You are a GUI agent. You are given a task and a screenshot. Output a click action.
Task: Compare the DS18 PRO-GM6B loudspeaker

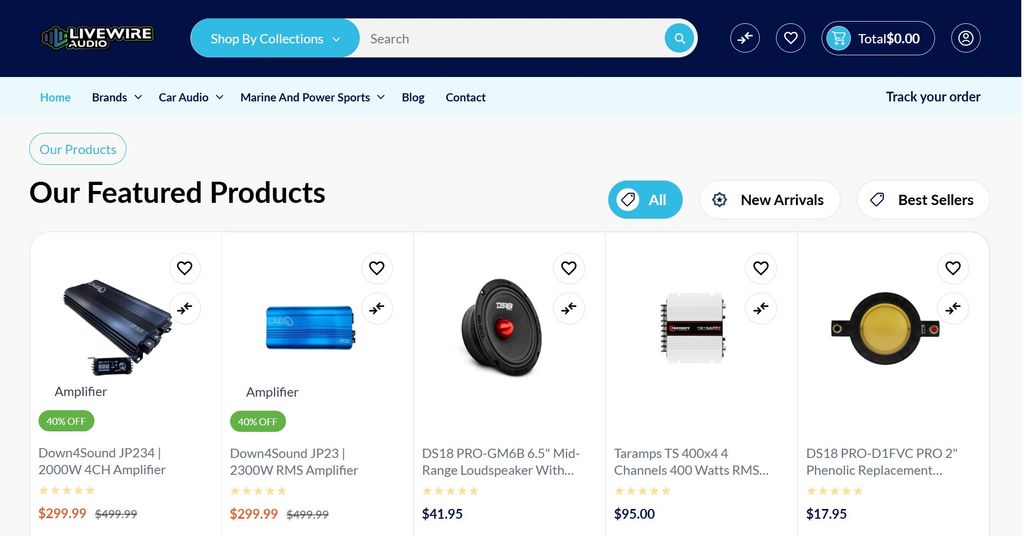coord(569,308)
